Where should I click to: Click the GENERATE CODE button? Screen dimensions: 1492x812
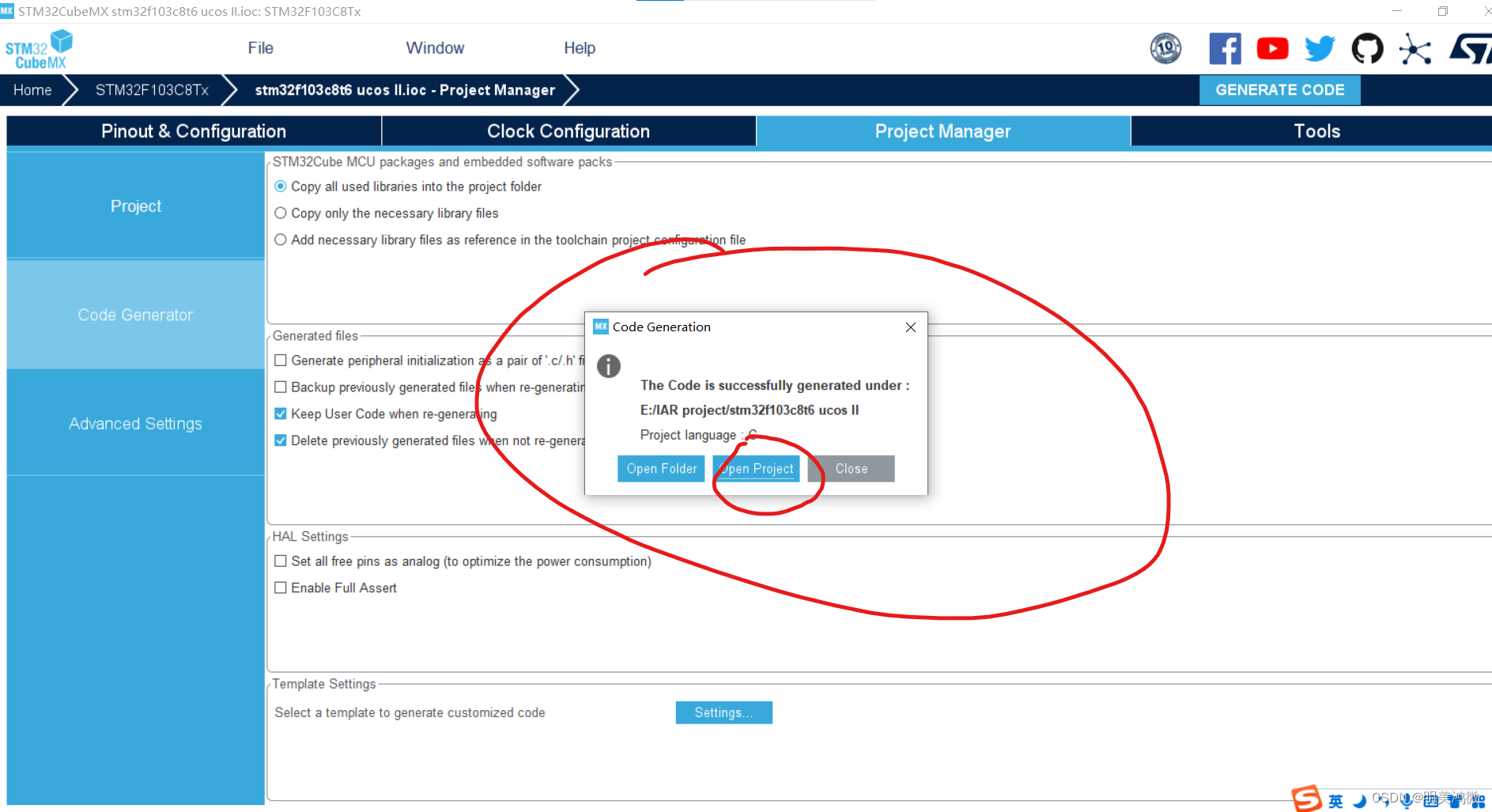pyautogui.click(x=1279, y=90)
